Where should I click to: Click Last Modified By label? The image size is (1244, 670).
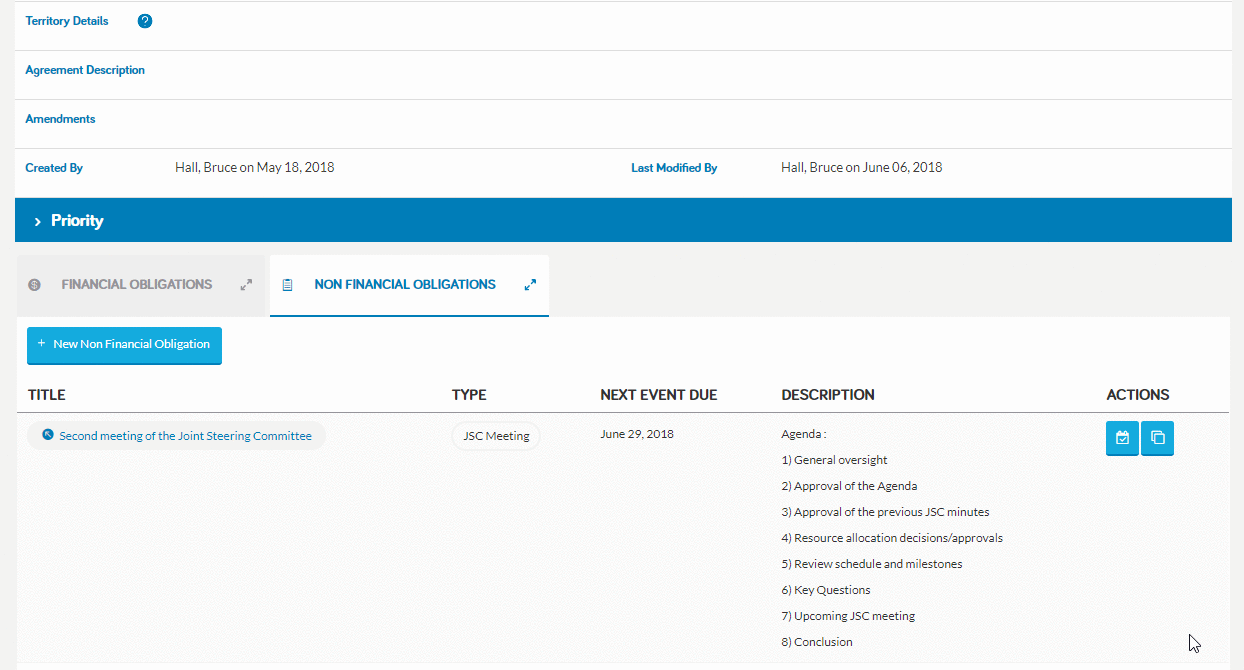(x=674, y=168)
